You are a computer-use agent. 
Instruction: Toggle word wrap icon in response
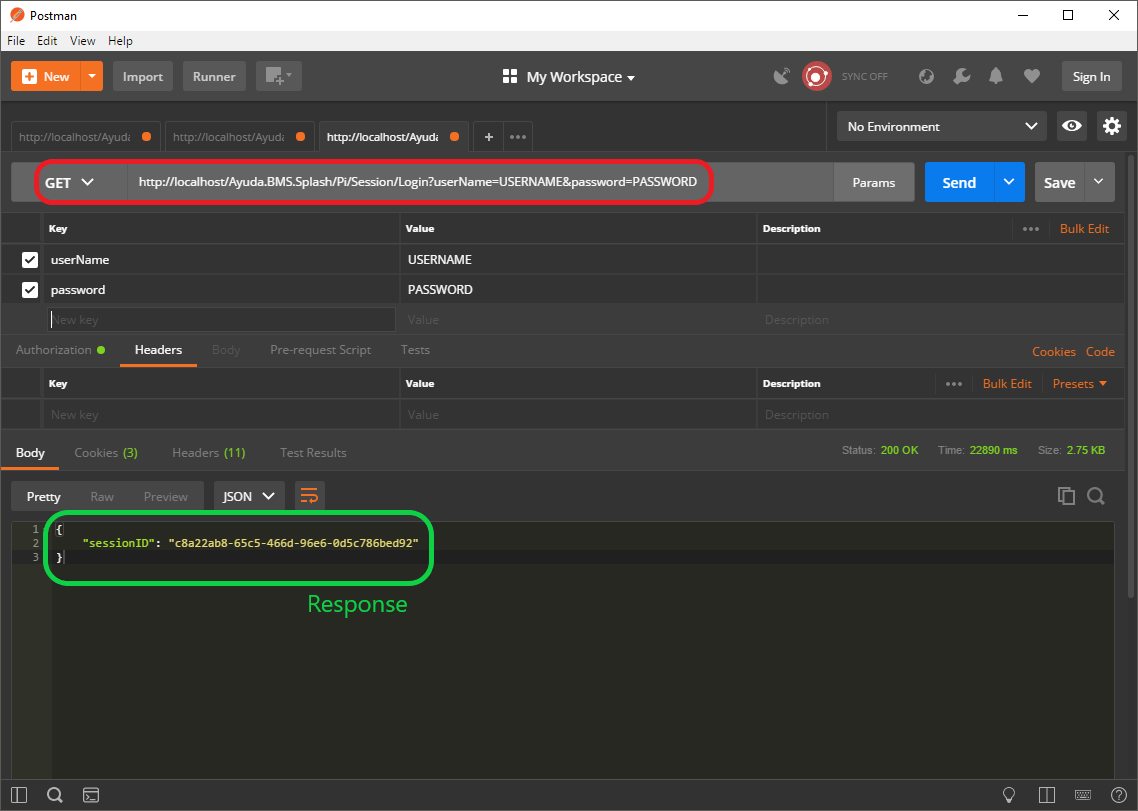click(309, 497)
